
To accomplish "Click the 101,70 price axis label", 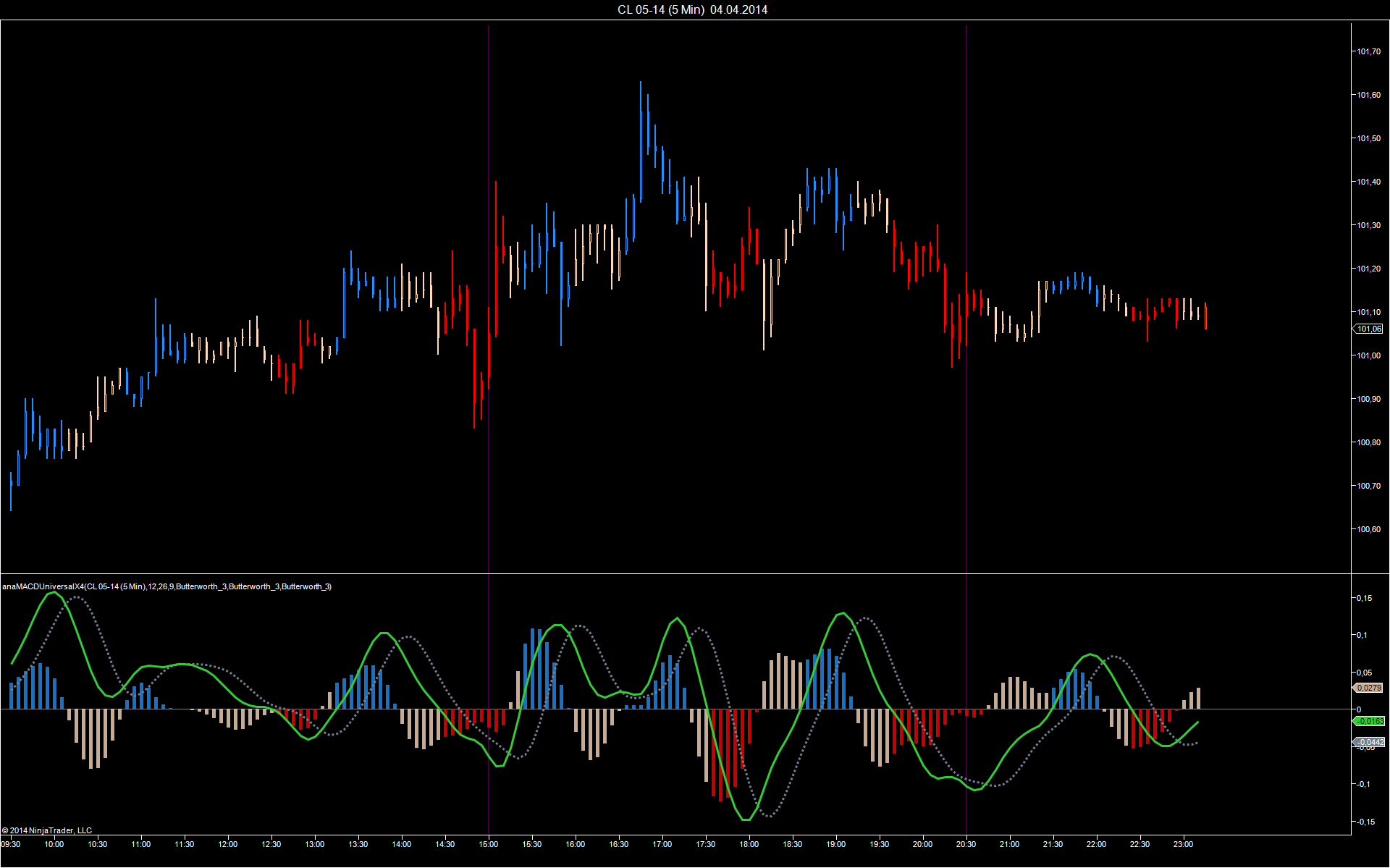I will click(1368, 51).
